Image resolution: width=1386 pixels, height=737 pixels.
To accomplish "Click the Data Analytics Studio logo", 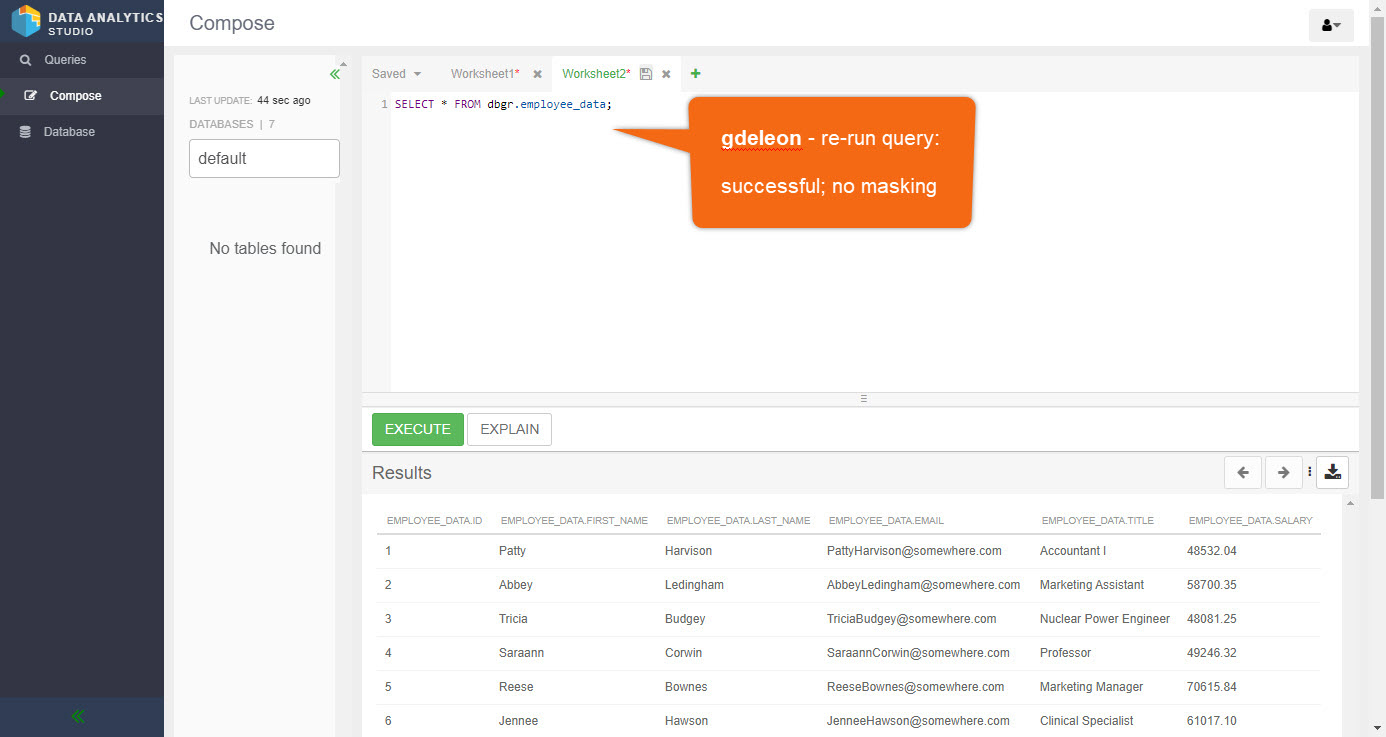I will pyautogui.click(x=26, y=21).
